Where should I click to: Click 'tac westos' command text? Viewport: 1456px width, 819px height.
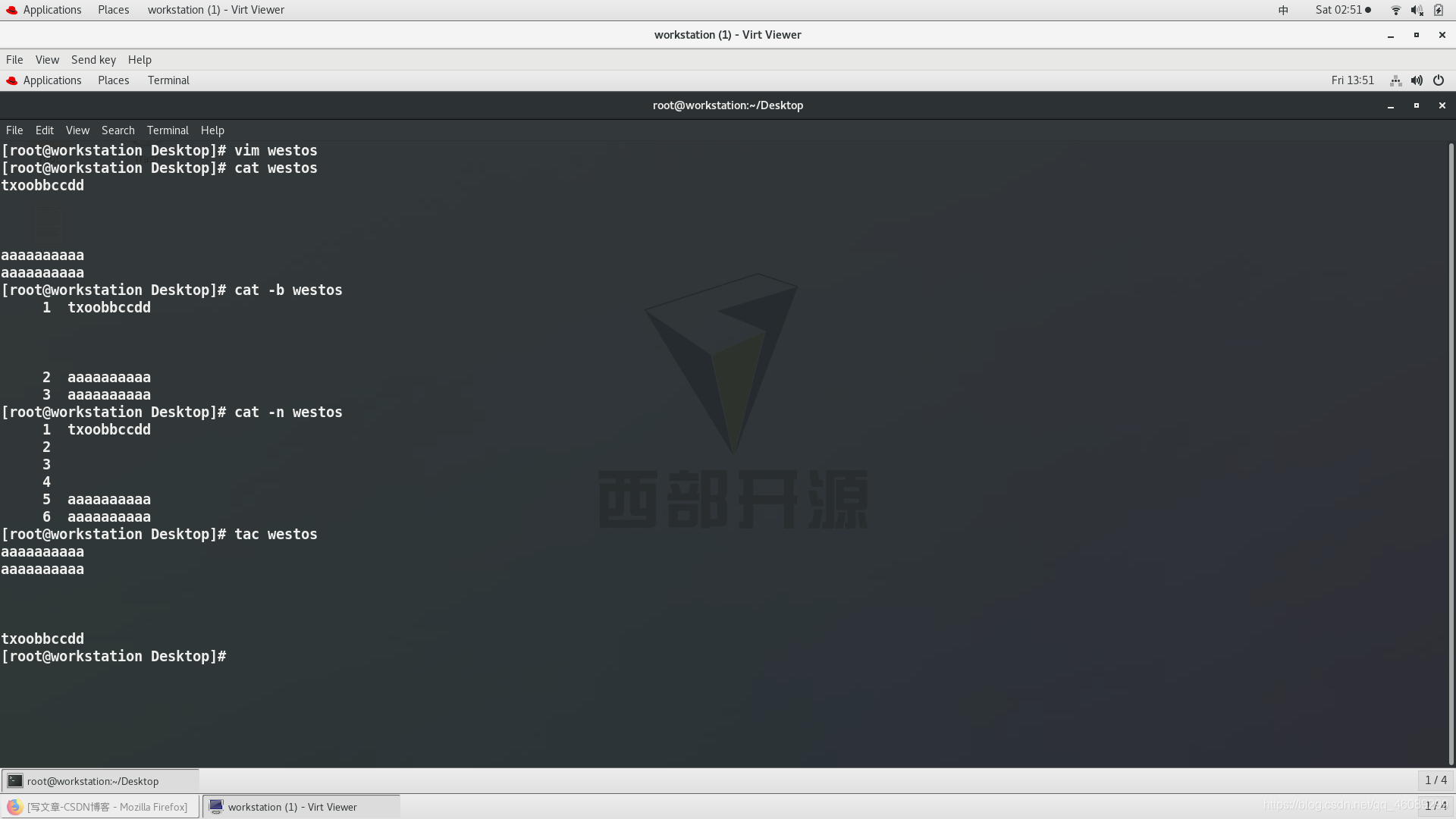click(275, 535)
